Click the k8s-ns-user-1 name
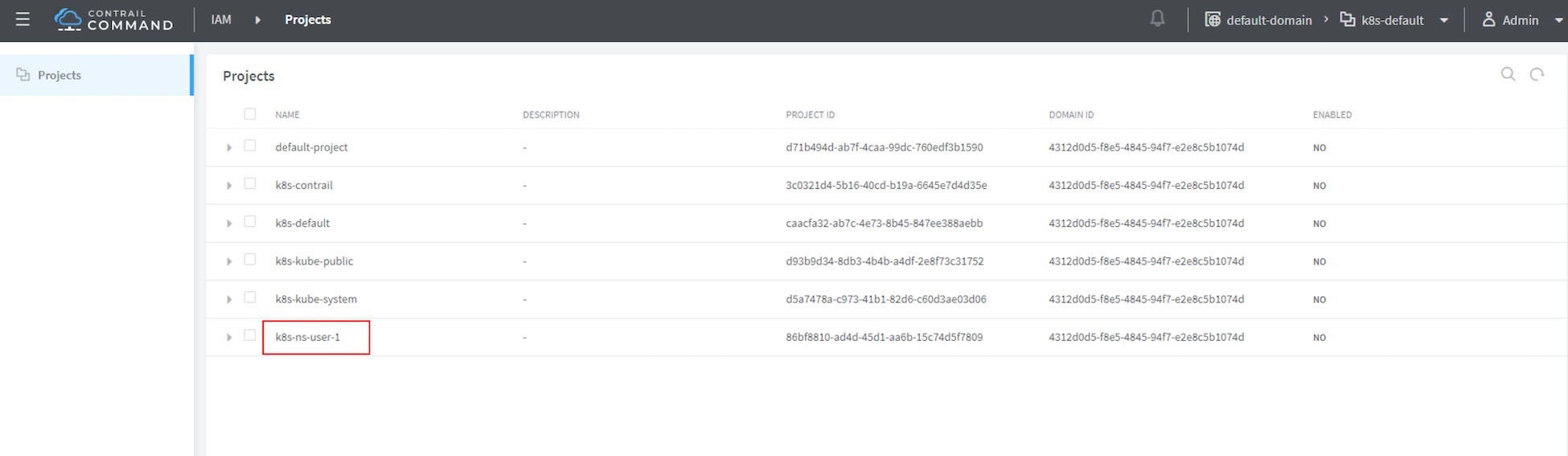 pos(308,337)
